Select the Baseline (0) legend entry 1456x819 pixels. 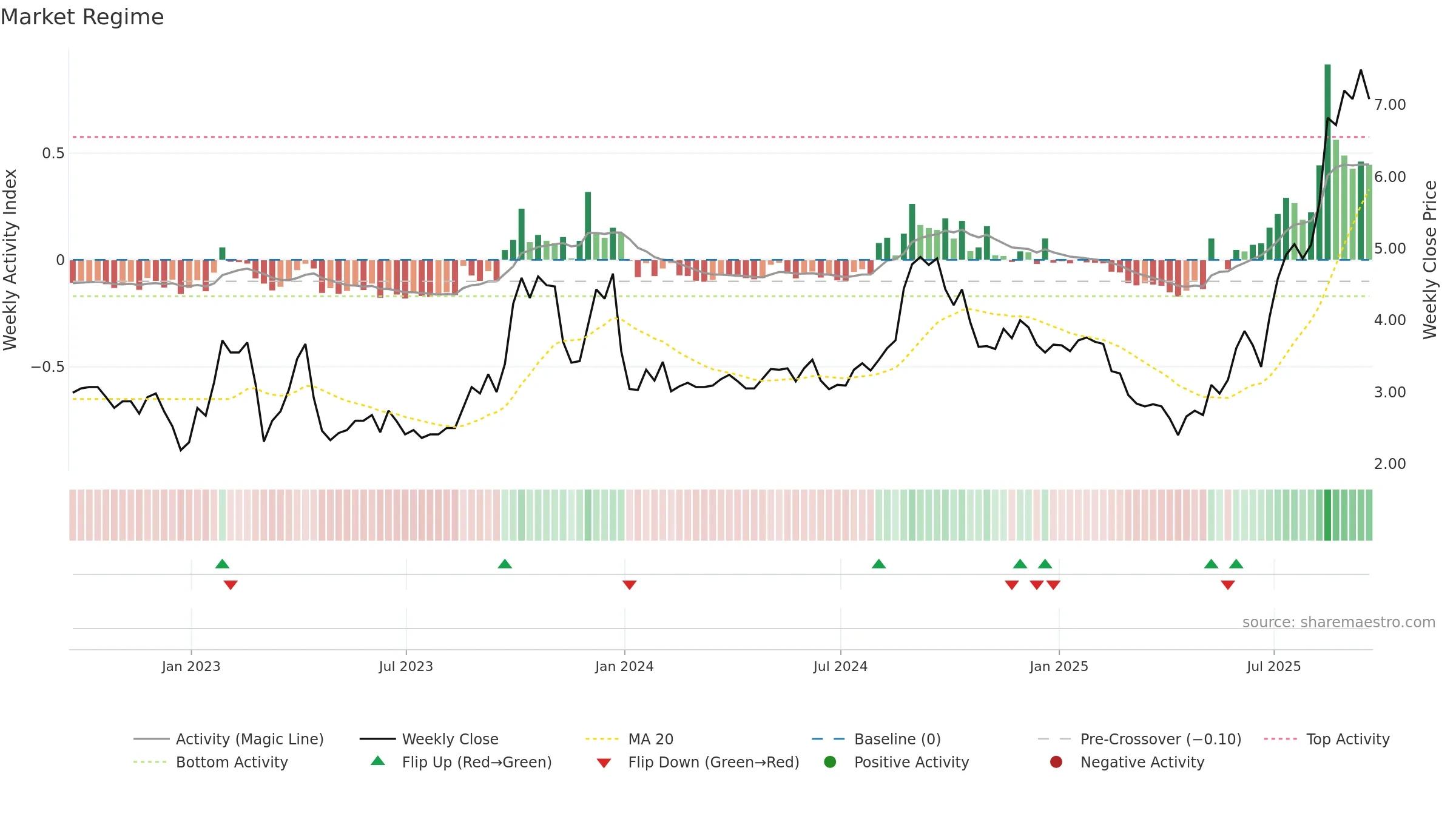(876, 739)
